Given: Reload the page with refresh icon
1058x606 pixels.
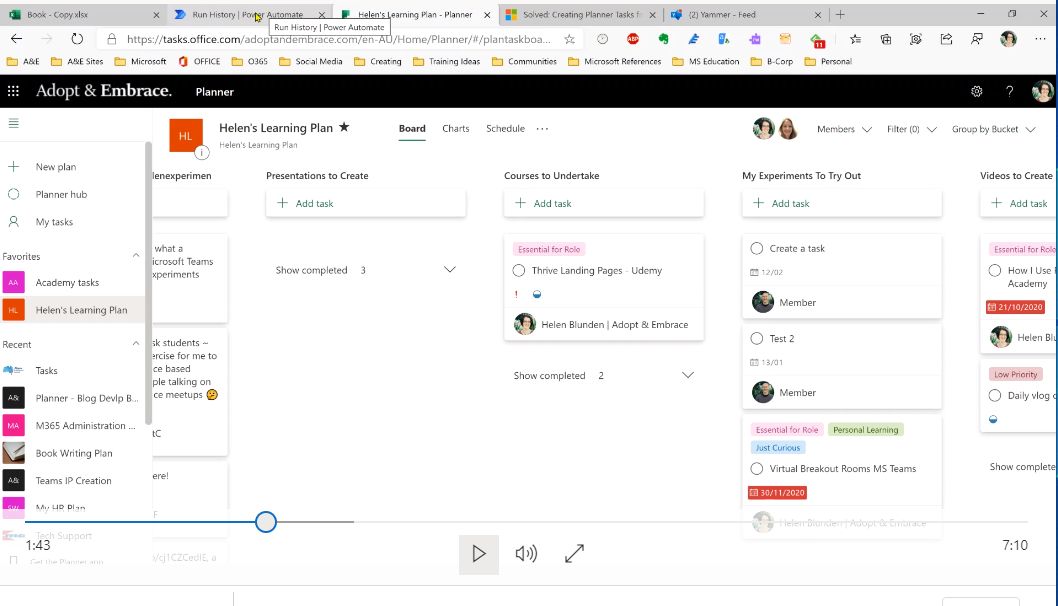Looking at the screenshot, I should (x=77, y=39).
